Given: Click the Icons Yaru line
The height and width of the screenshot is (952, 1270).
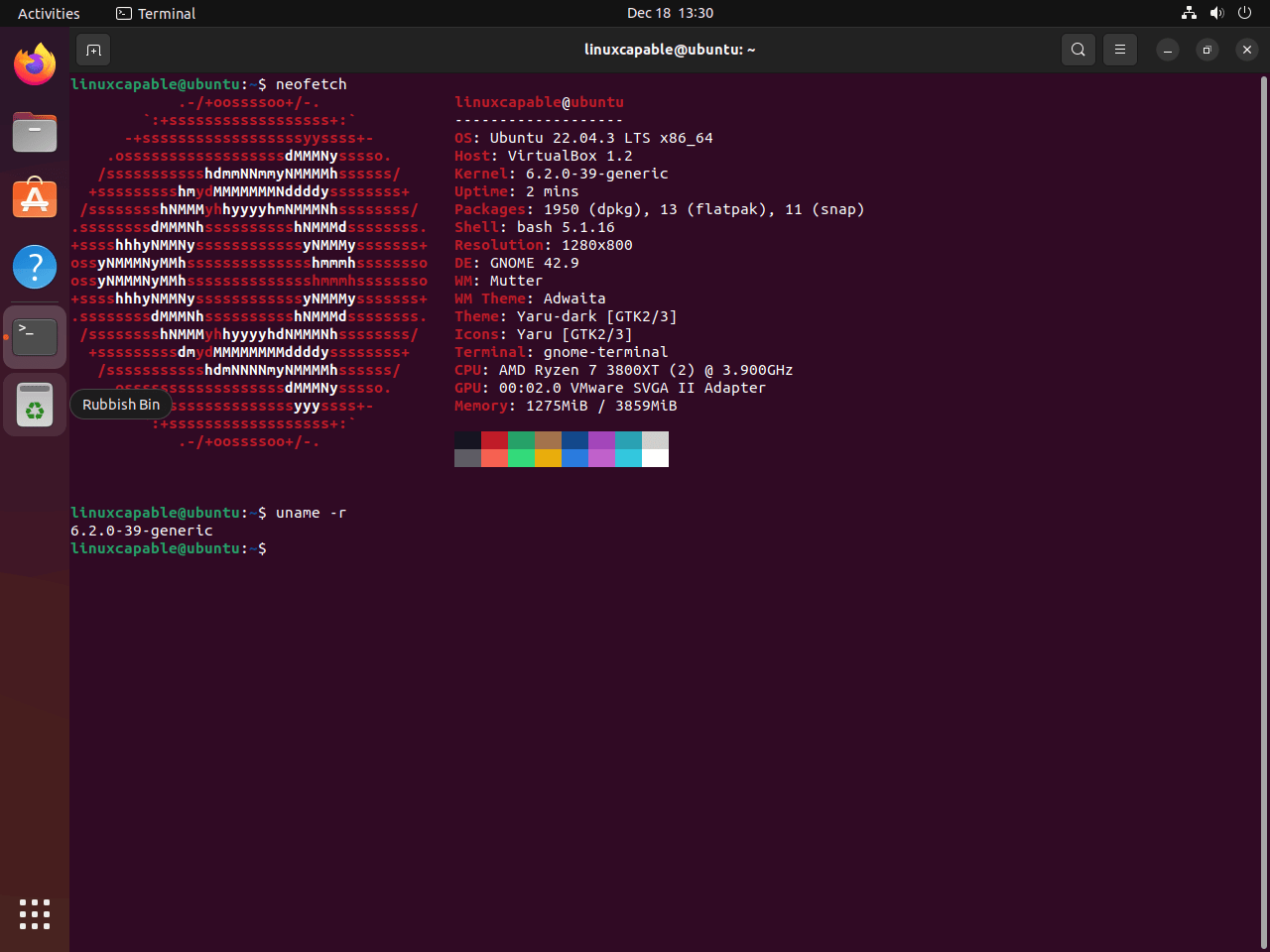Looking at the screenshot, I should pyautogui.click(x=543, y=334).
